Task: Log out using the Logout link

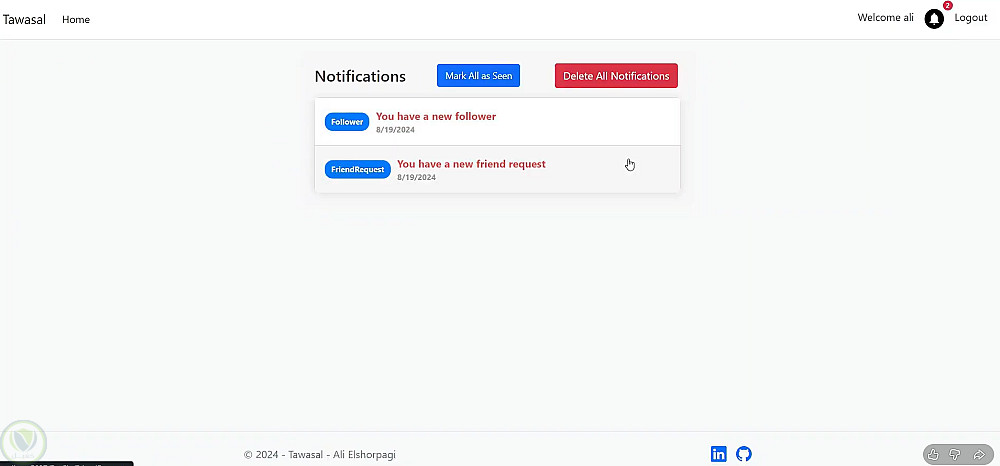Action: [971, 18]
